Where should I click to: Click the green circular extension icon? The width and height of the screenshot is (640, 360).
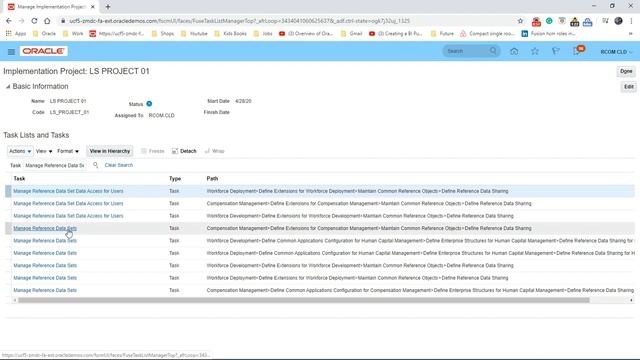(x=549, y=21)
